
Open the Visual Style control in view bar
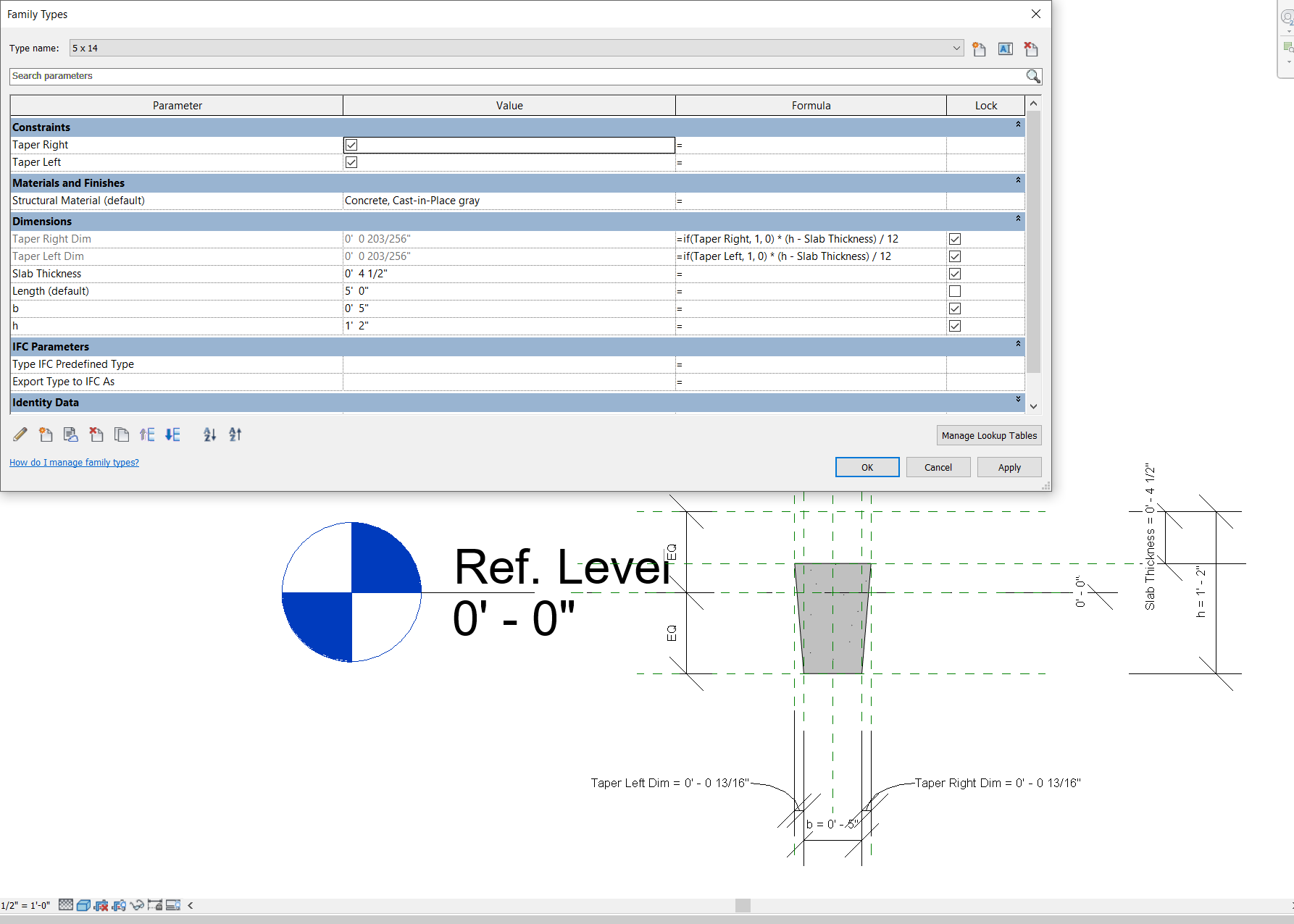[83, 905]
